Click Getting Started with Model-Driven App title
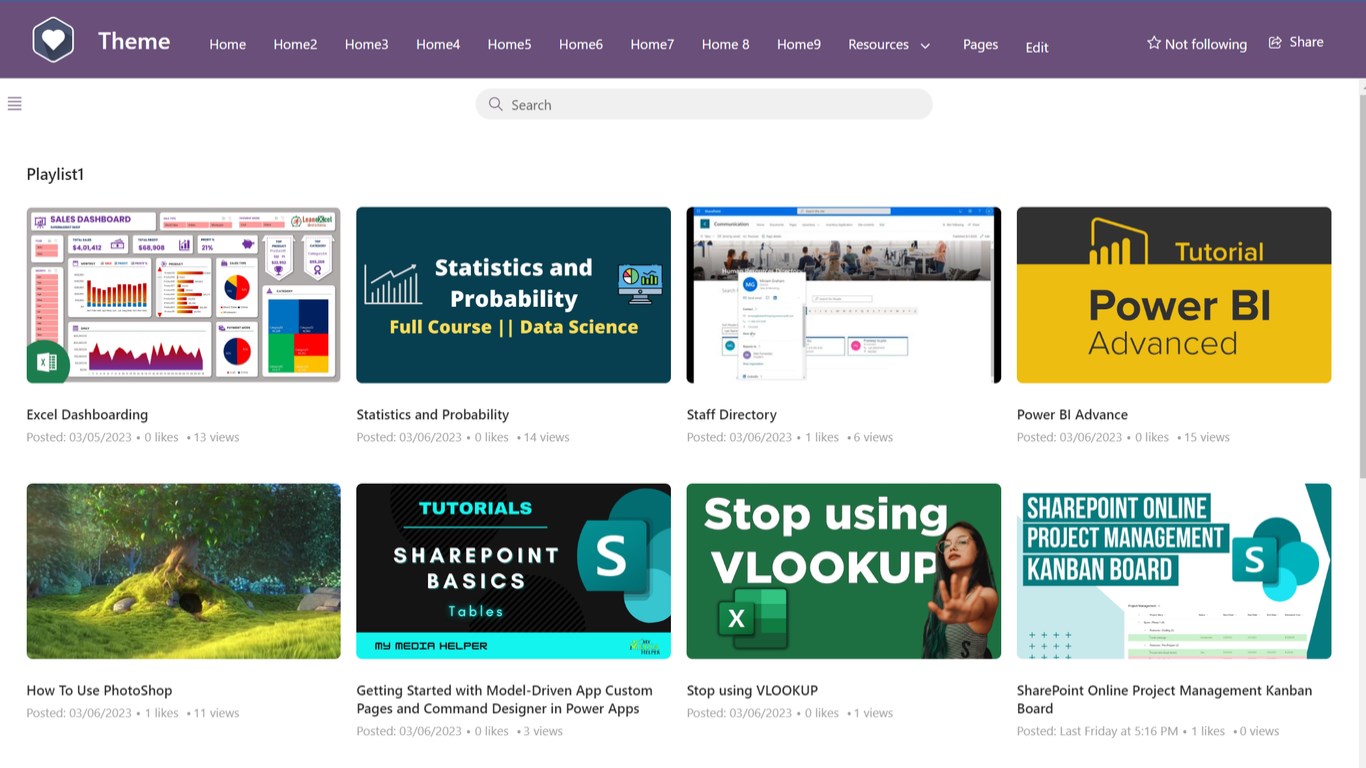The image size is (1366, 768). coord(504,699)
